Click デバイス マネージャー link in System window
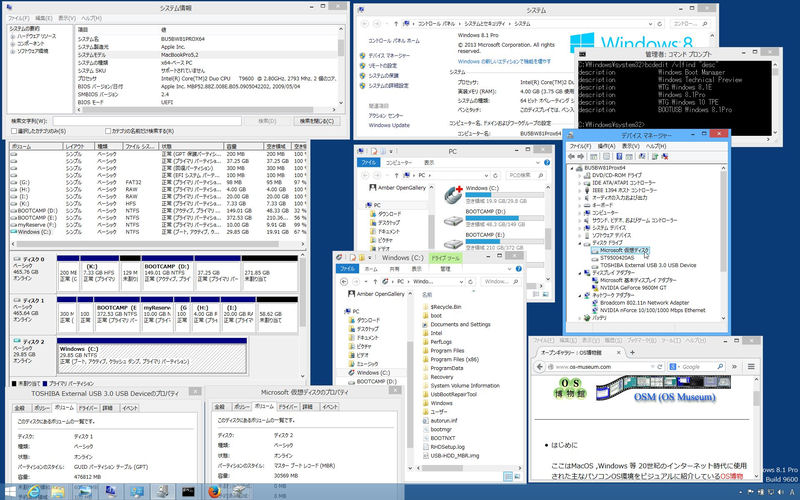 pos(389,56)
